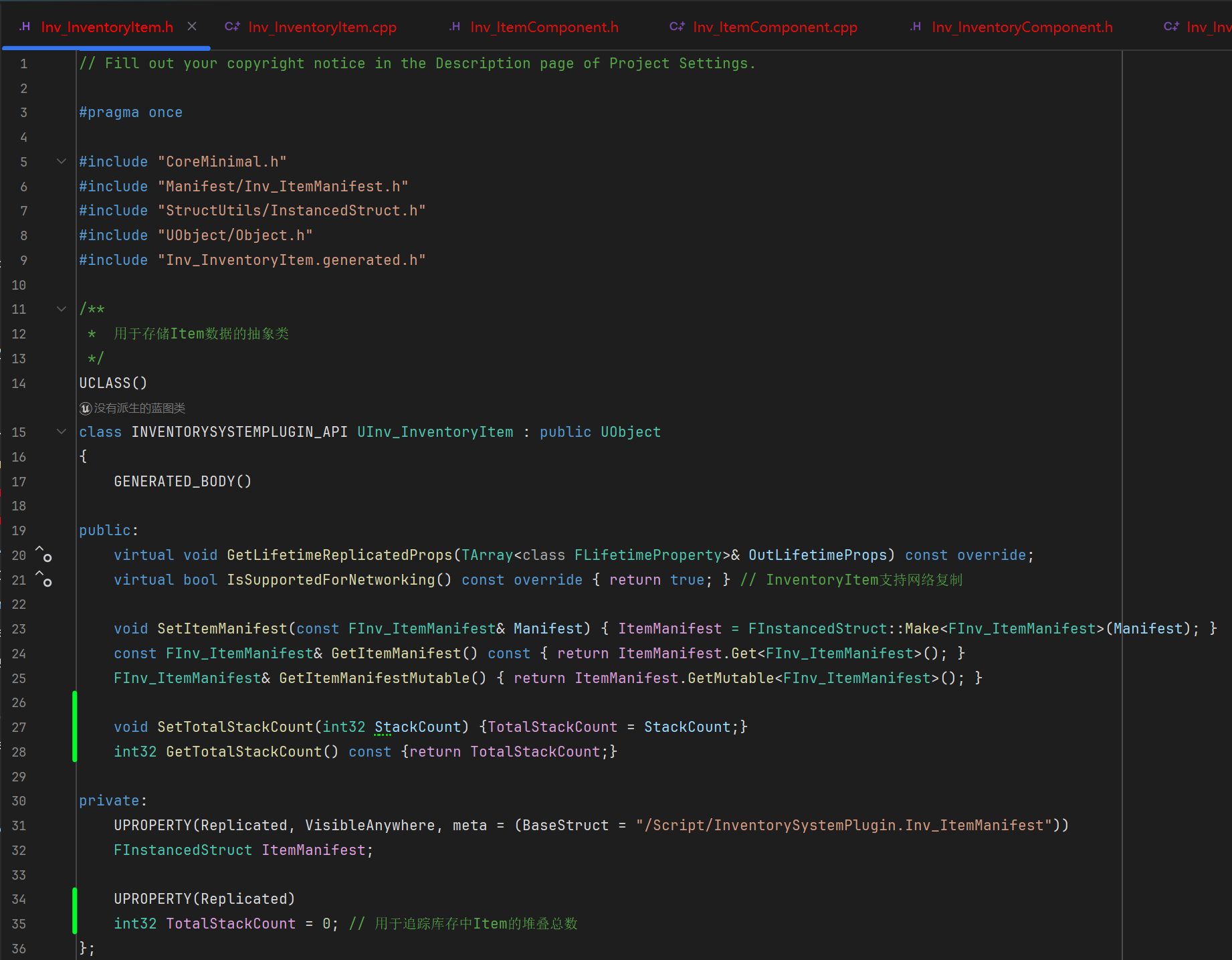1232x960 pixels.
Task: Click the GetLifetimeReplicatedProps function name
Action: coord(340,555)
